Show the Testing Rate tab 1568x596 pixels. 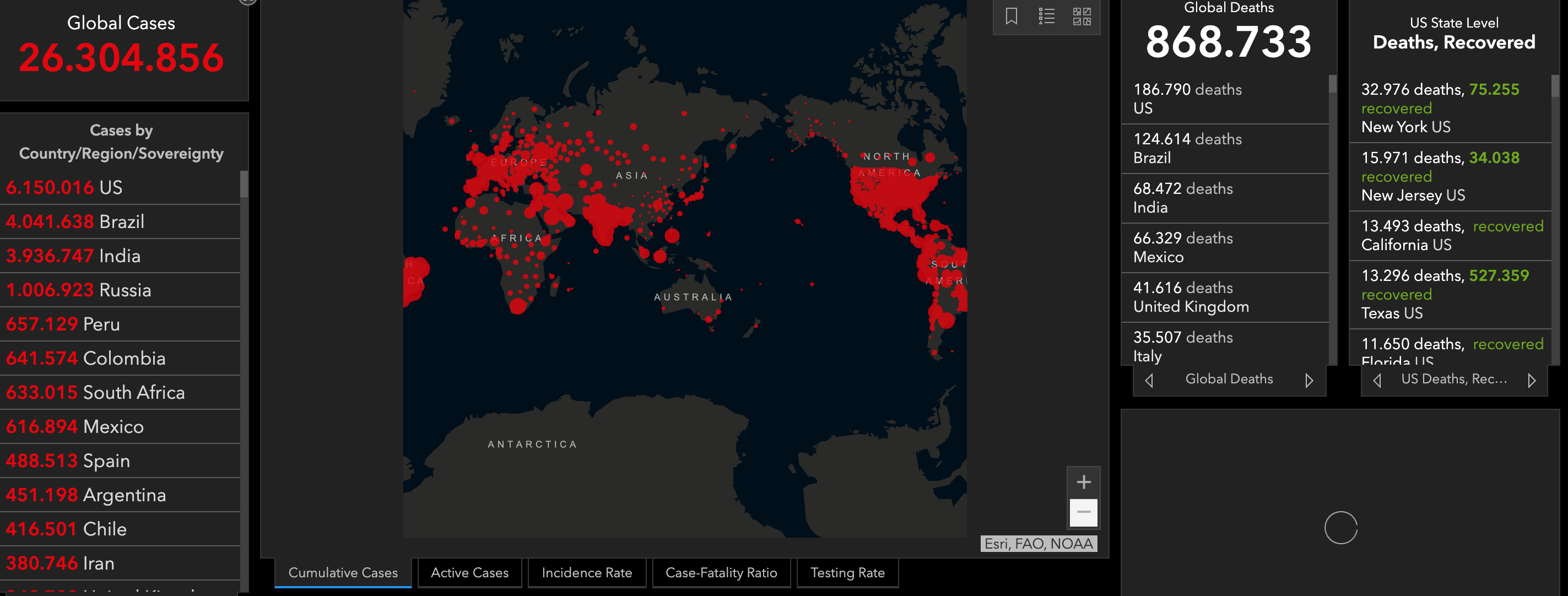click(x=847, y=572)
